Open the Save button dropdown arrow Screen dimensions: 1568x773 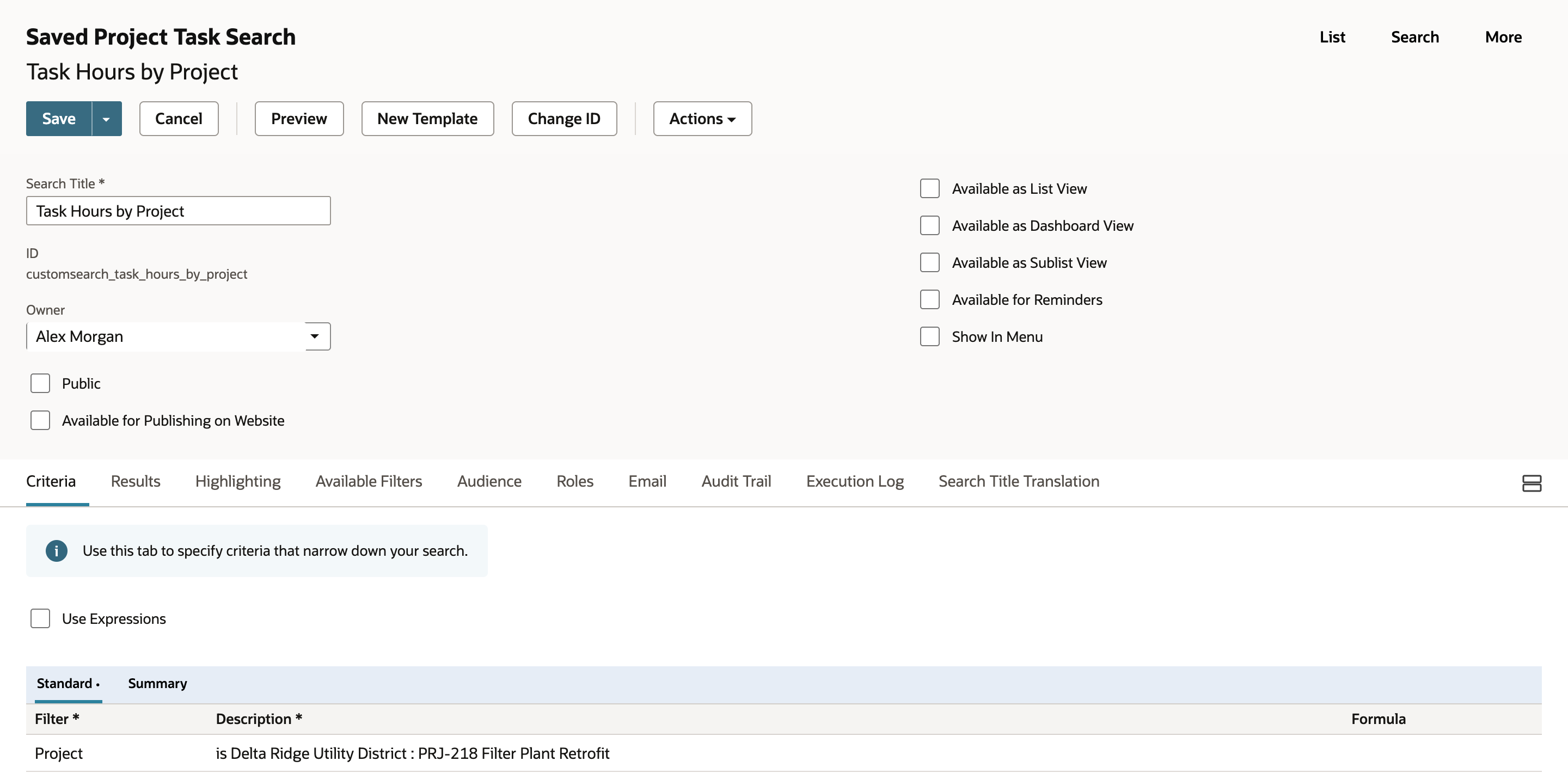coord(107,119)
